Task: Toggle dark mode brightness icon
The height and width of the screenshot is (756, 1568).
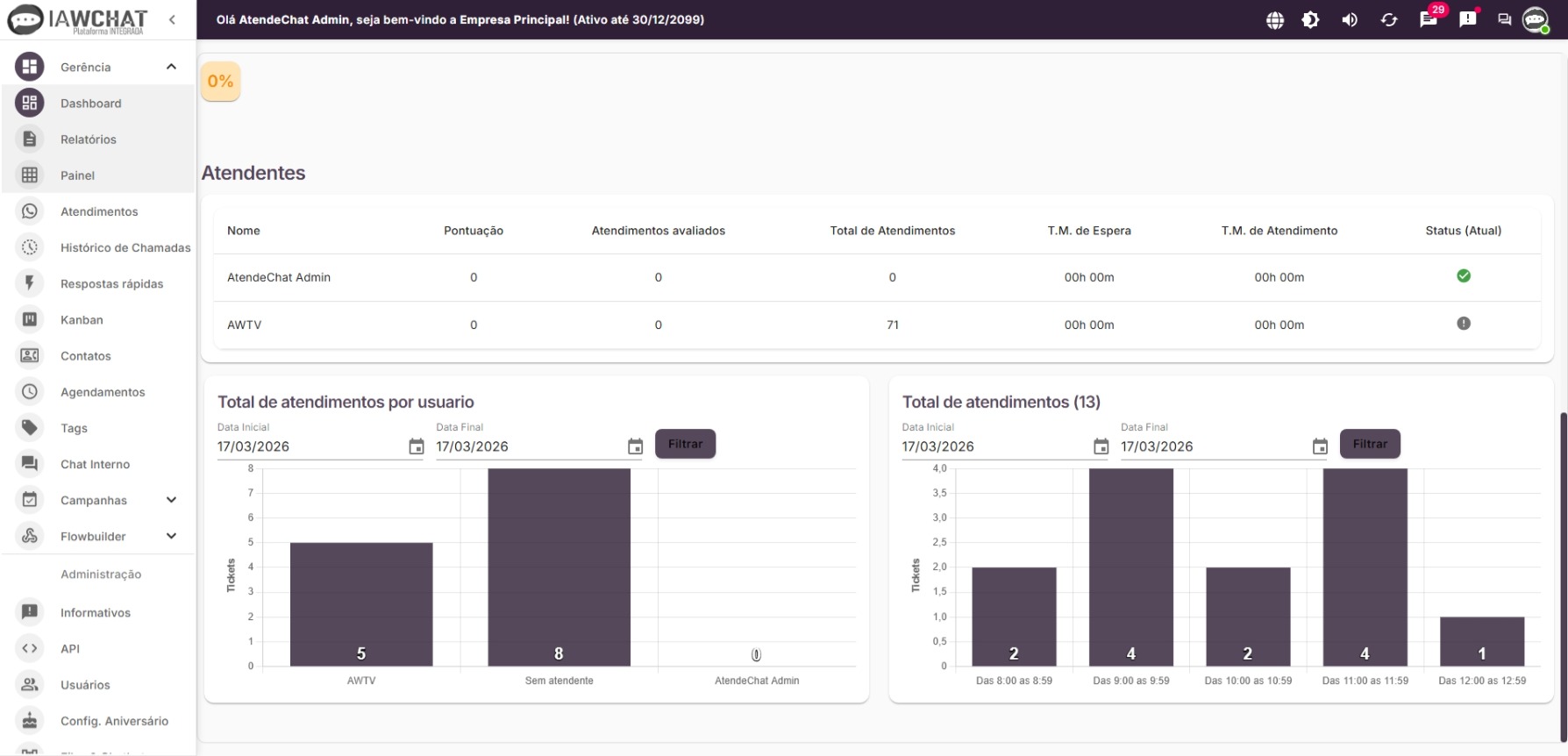Action: coord(1310,20)
